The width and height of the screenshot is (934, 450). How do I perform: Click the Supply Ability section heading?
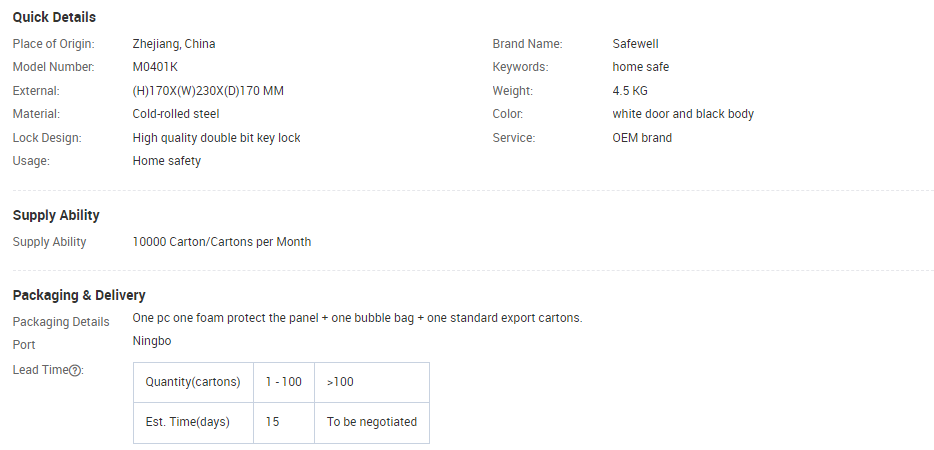point(56,215)
